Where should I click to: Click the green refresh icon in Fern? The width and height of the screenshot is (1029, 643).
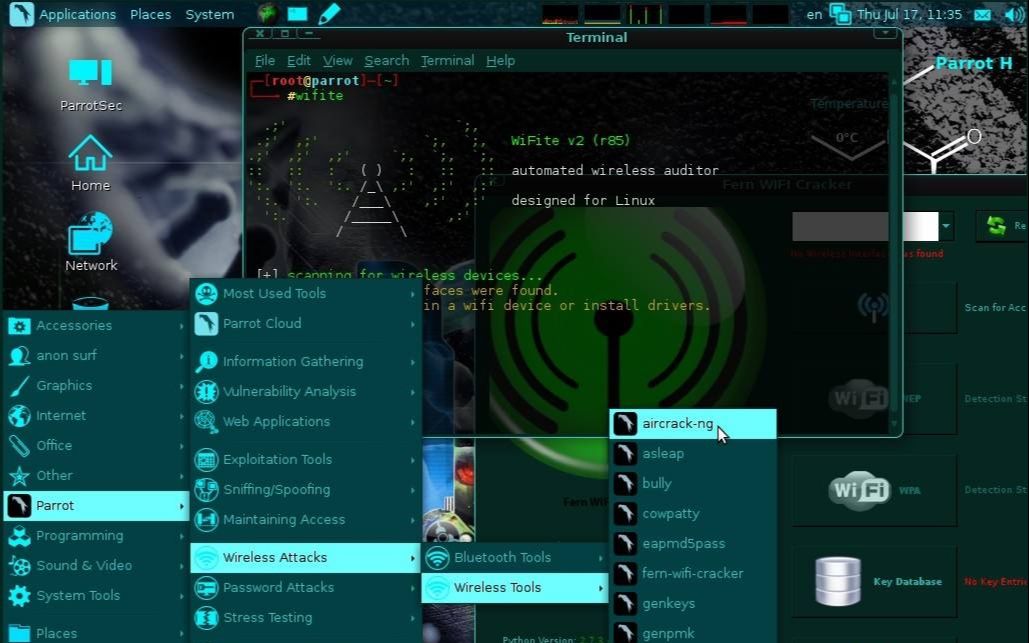996,225
